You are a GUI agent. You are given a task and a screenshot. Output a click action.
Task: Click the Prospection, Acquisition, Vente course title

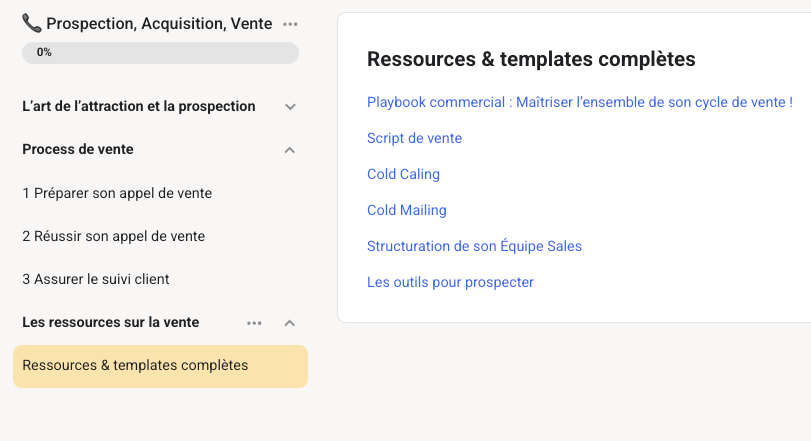click(x=159, y=23)
